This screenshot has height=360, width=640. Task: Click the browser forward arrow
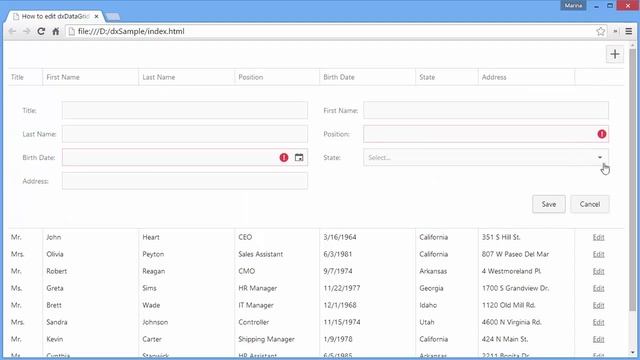pyautogui.click(x=27, y=31)
